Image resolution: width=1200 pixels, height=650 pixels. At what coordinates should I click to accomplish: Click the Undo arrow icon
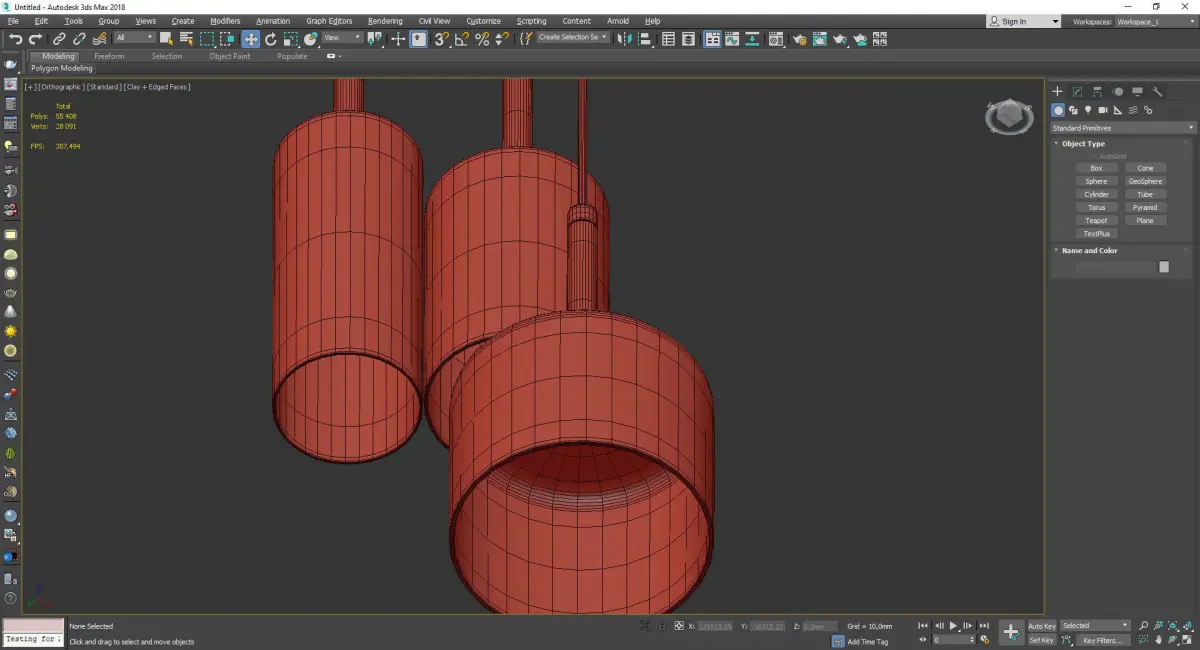click(x=15, y=39)
